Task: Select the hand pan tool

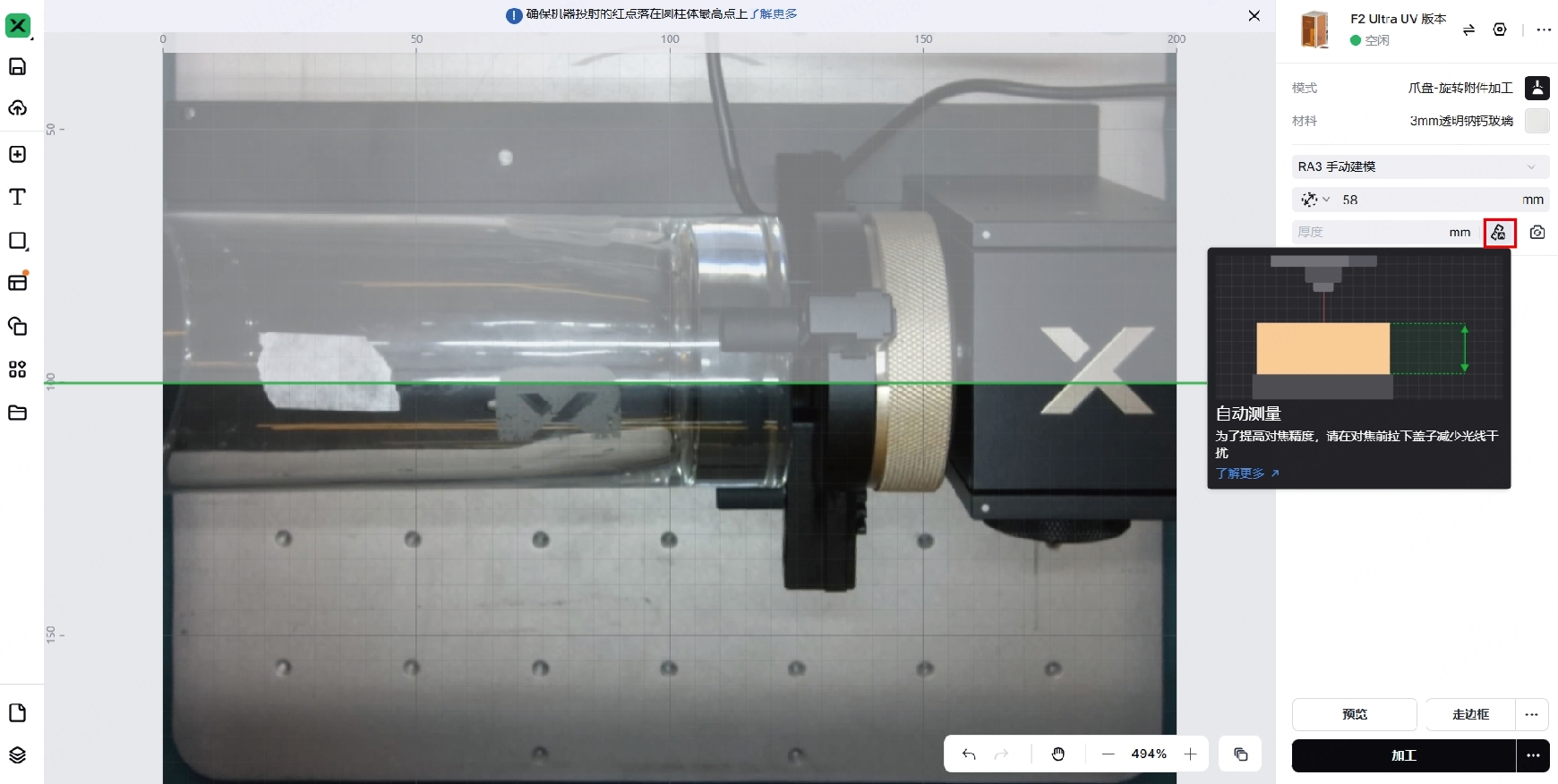Action: [1057, 754]
